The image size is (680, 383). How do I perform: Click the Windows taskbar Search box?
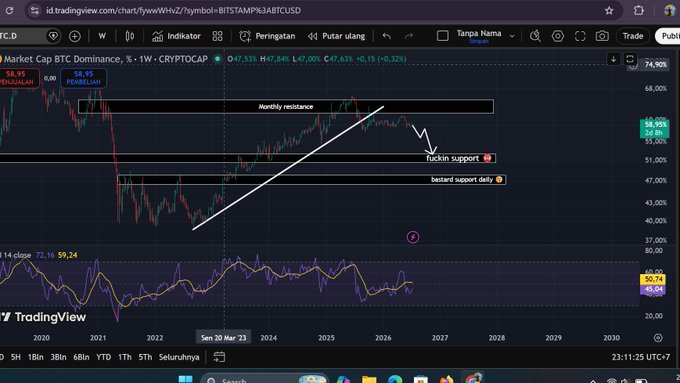tap(265, 379)
